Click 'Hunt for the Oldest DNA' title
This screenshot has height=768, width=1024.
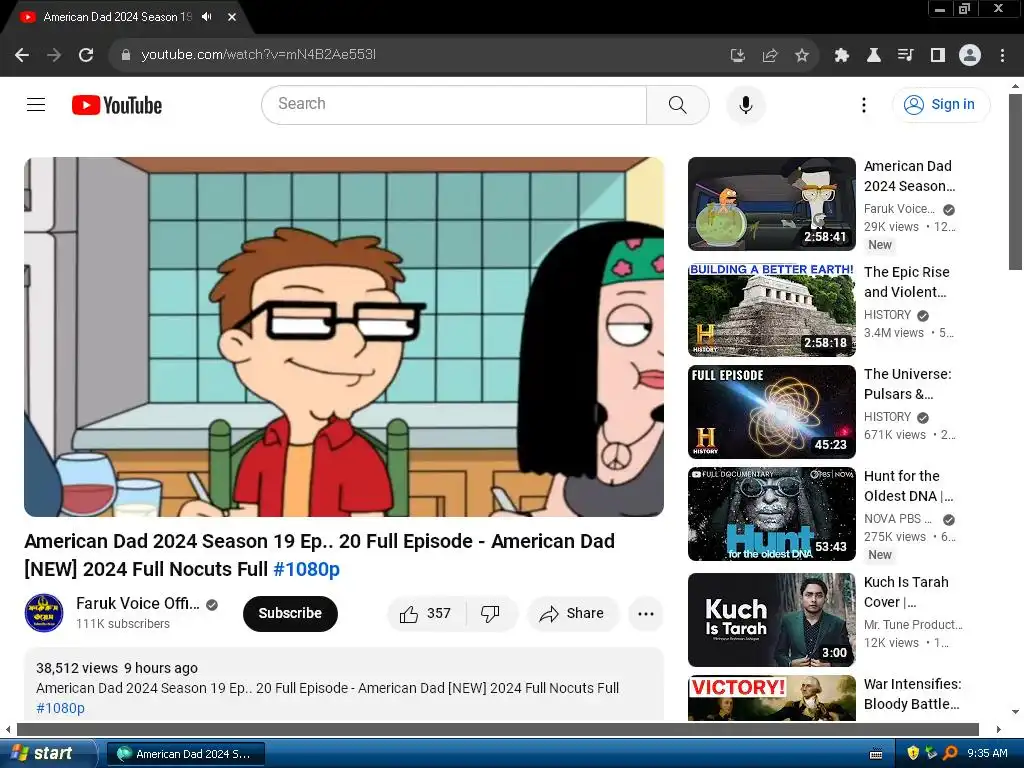click(x=908, y=486)
